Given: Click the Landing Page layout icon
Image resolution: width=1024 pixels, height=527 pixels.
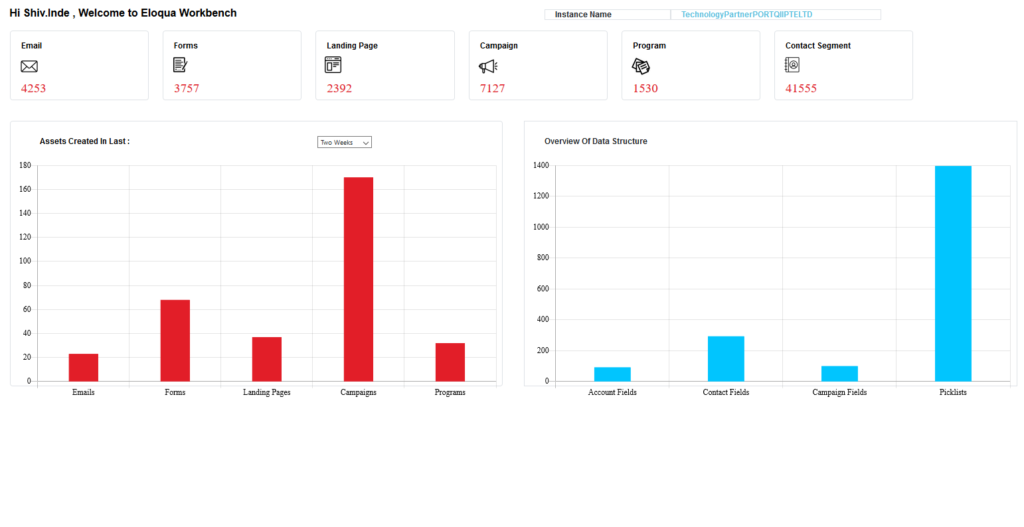Looking at the screenshot, I should tap(333, 65).
